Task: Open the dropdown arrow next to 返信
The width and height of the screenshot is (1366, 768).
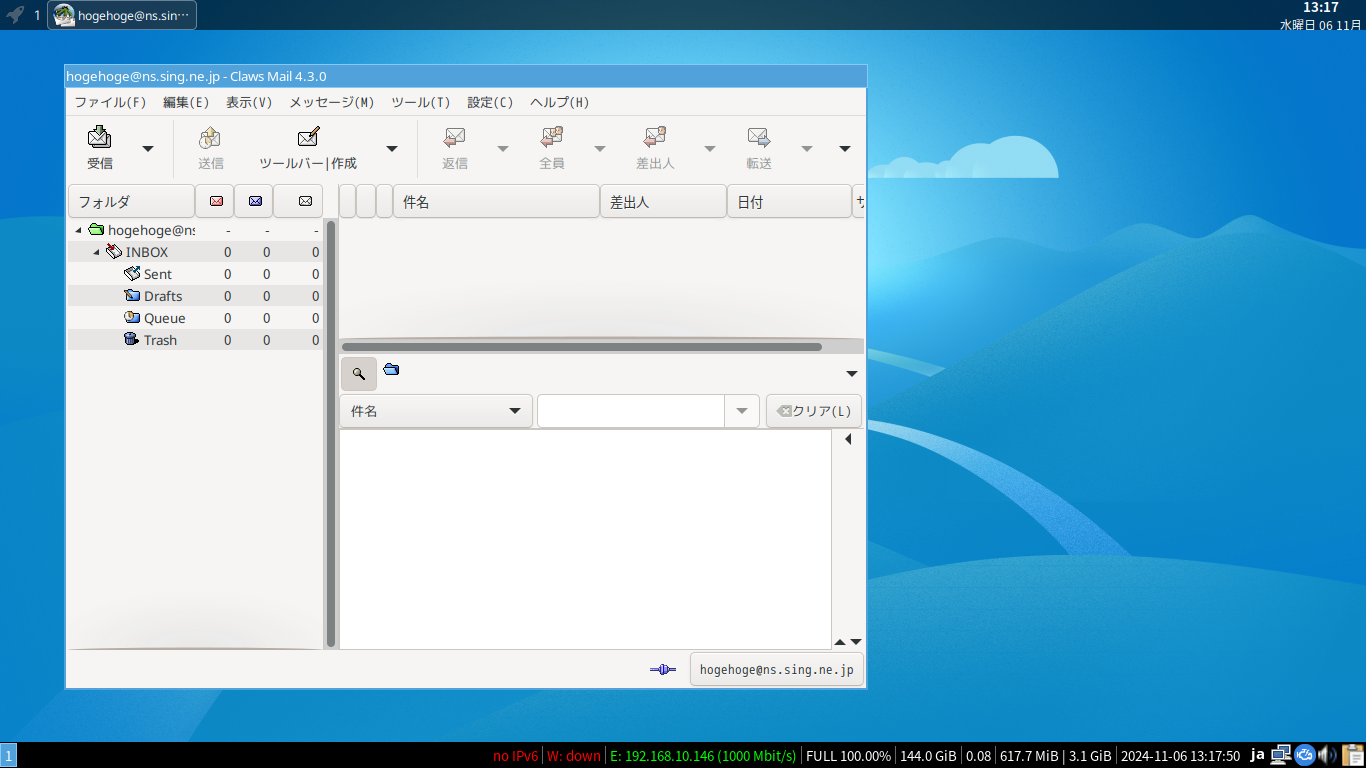Action: coord(503,149)
